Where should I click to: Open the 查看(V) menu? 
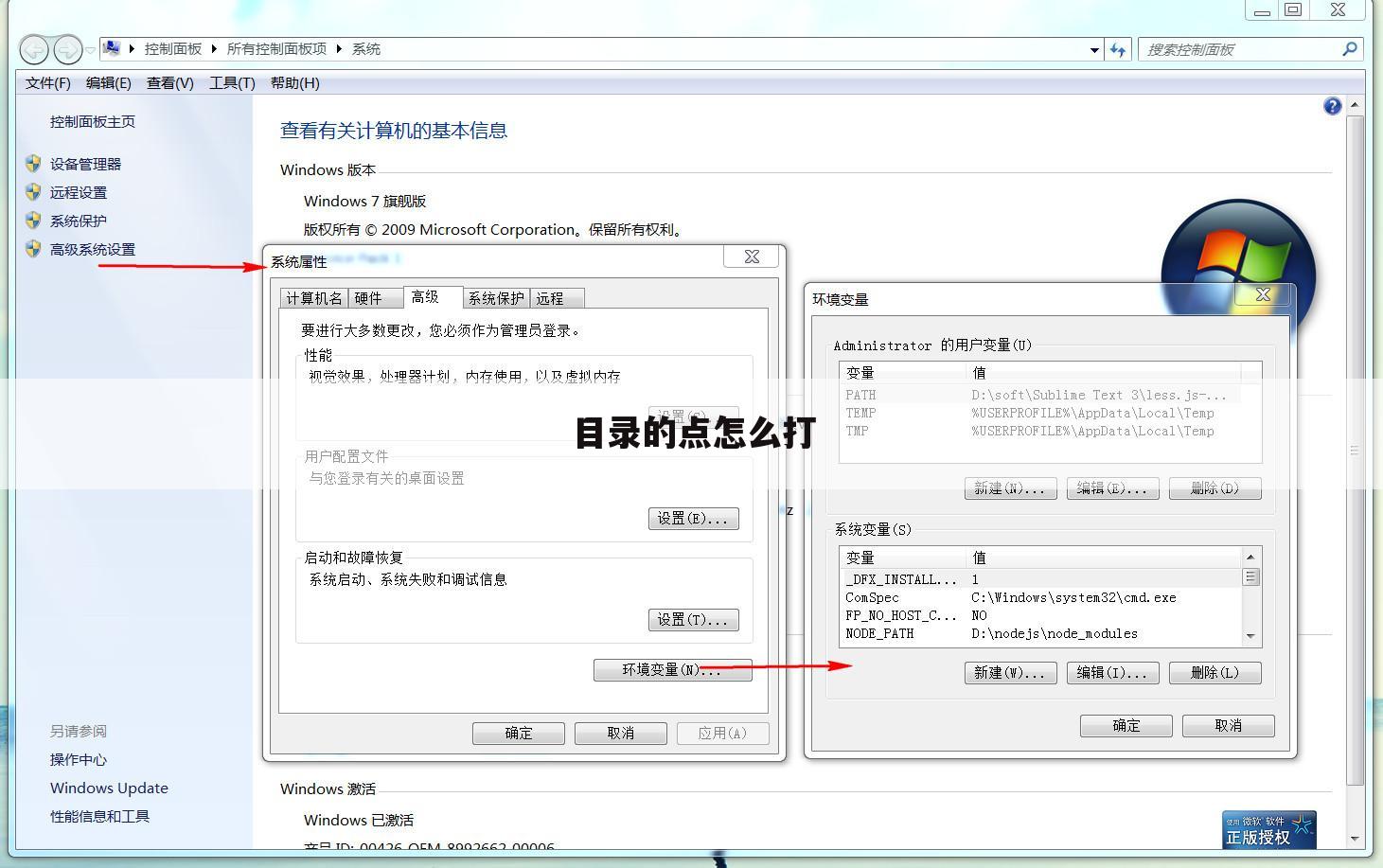click(x=170, y=83)
